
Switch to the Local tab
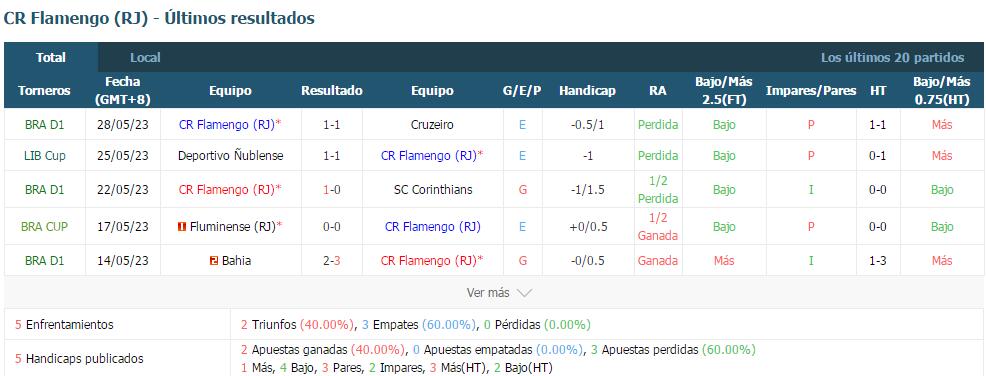(145, 57)
